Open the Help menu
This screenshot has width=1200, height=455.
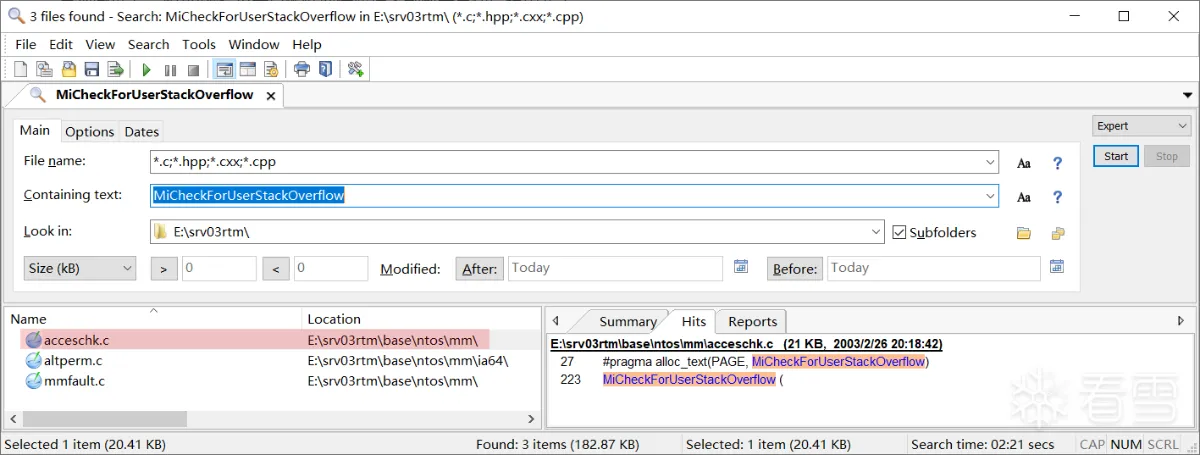[307, 44]
